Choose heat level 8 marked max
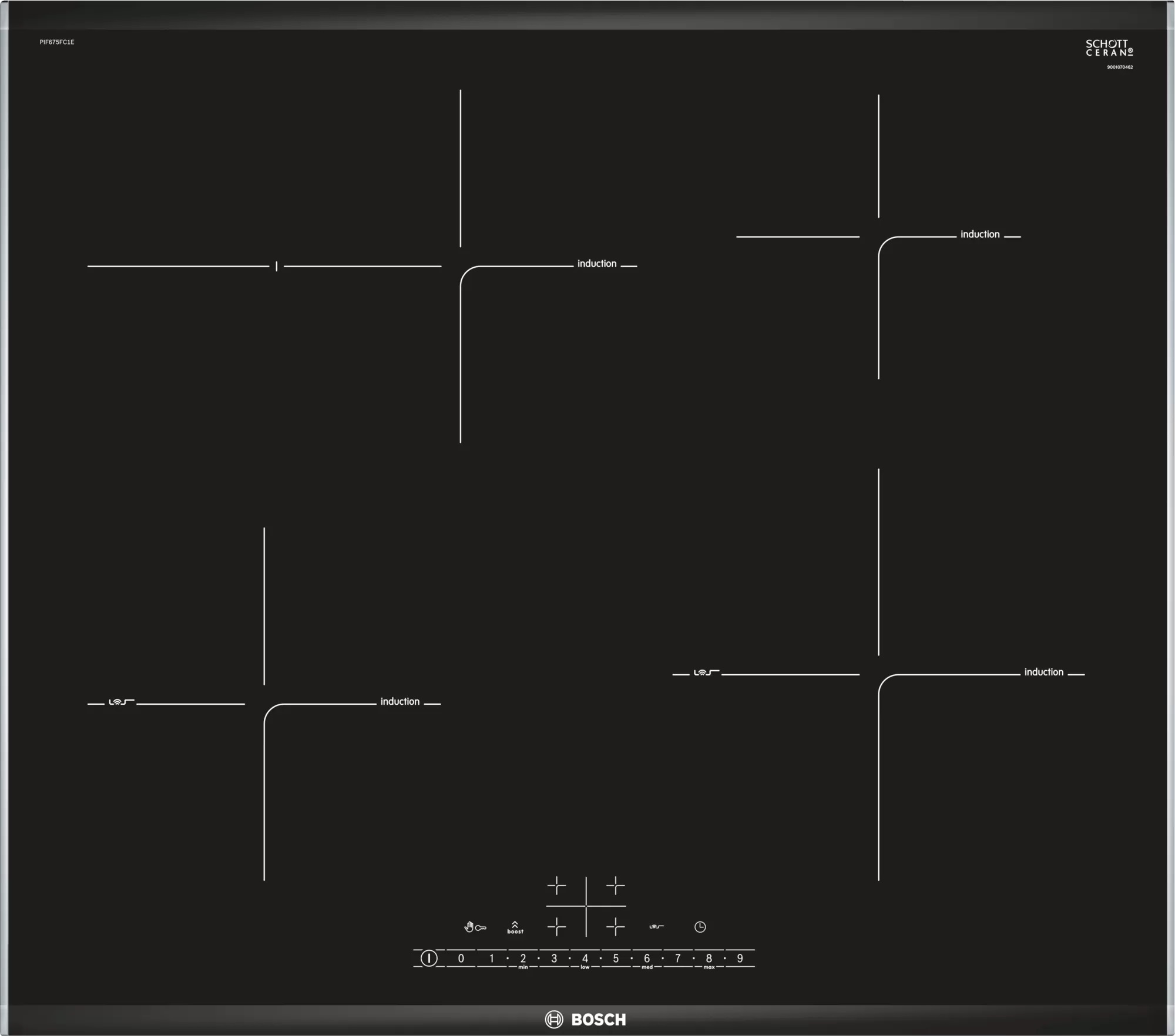This screenshot has width=1175, height=1036. point(709,959)
